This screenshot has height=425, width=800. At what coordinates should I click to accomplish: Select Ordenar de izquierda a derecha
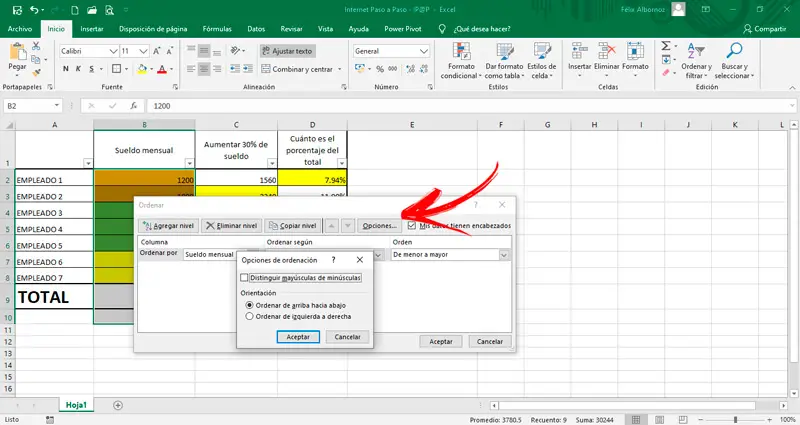[249, 316]
